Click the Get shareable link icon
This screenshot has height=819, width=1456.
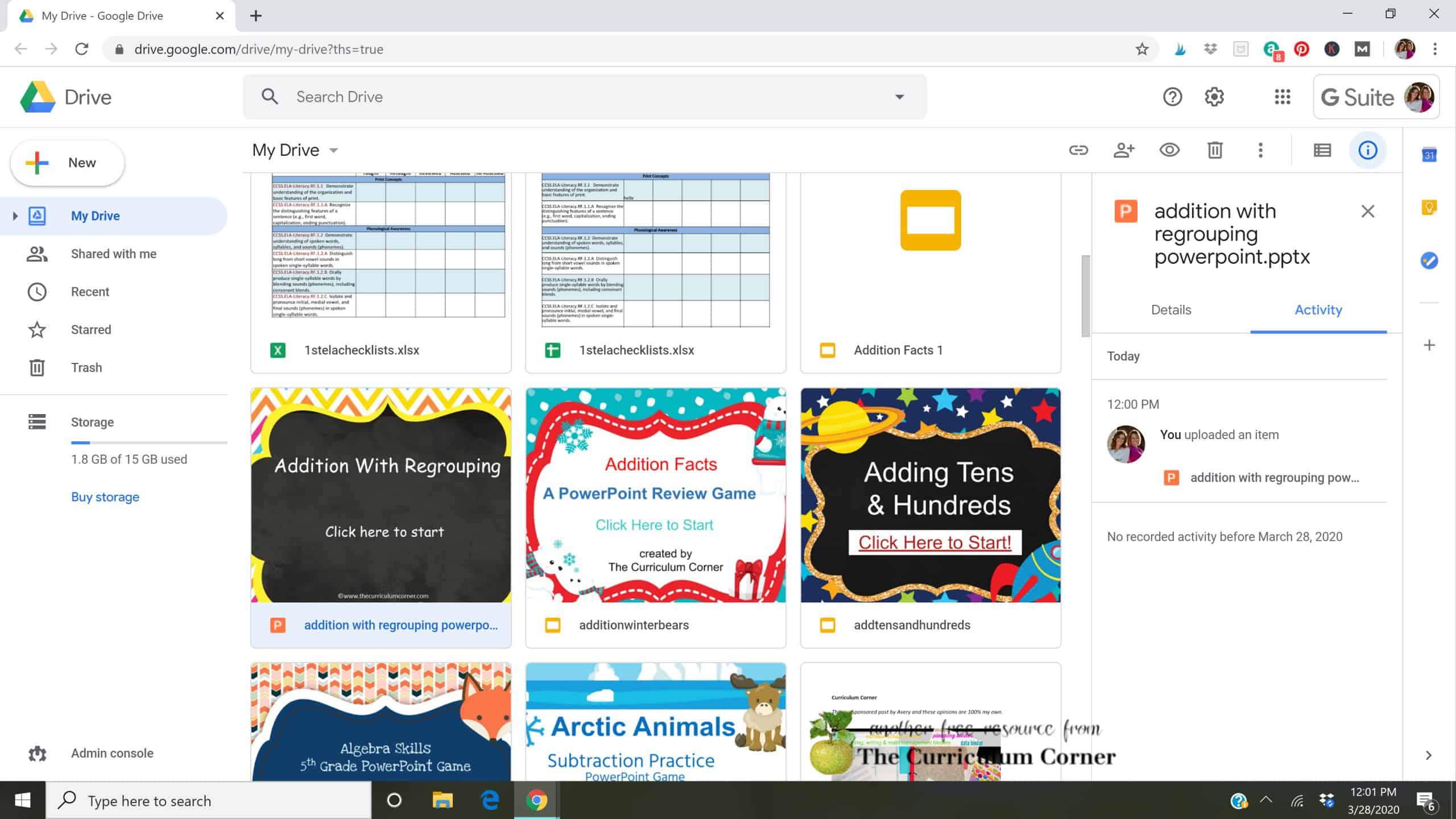pyautogui.click(x=1078, y=150)
